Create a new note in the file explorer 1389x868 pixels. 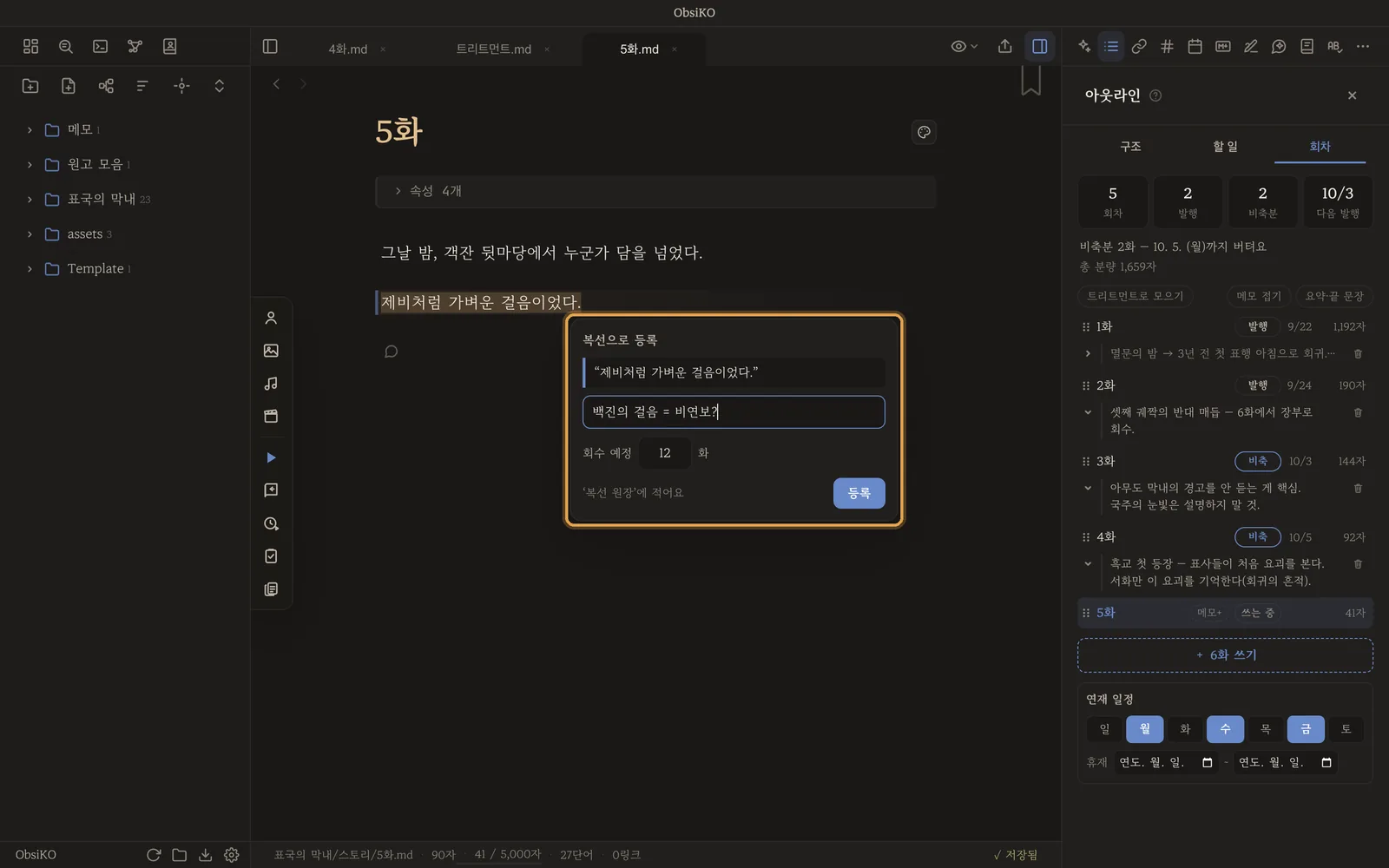69,86
